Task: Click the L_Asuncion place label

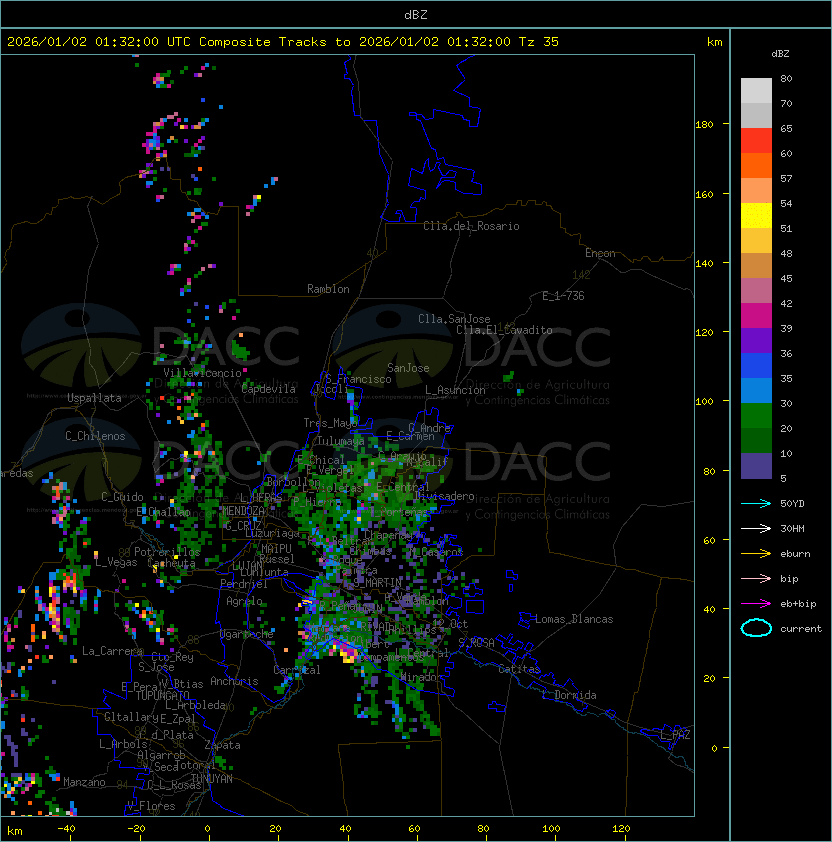Action: click(455, 390)
